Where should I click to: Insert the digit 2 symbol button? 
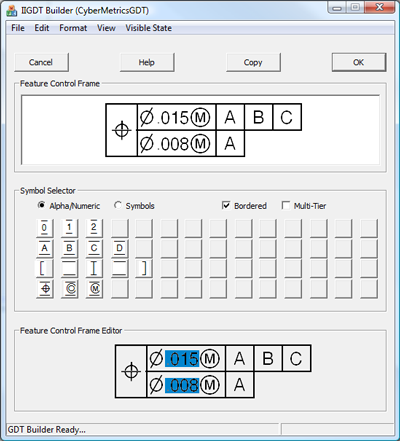coord(94,228)
